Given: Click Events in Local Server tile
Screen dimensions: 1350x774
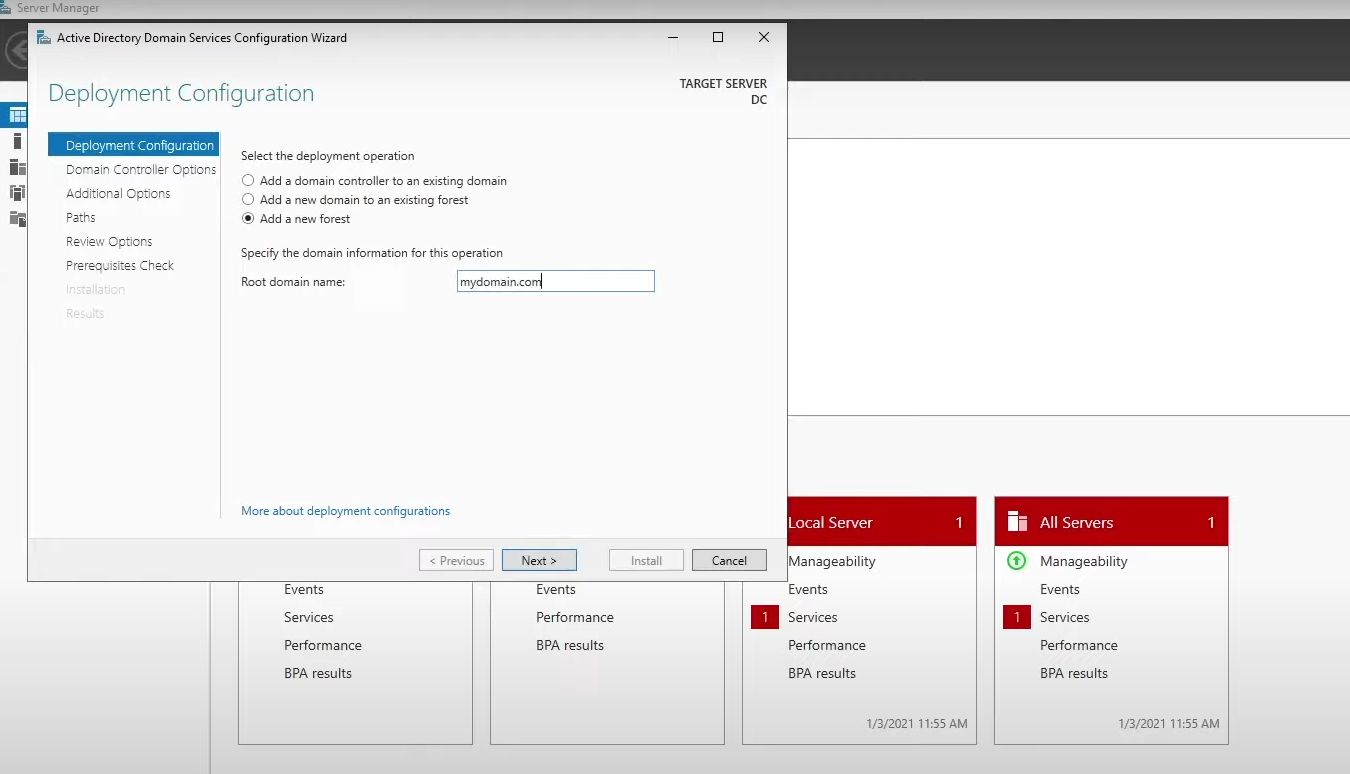Looking at the screenshot, I should [808, 589].
